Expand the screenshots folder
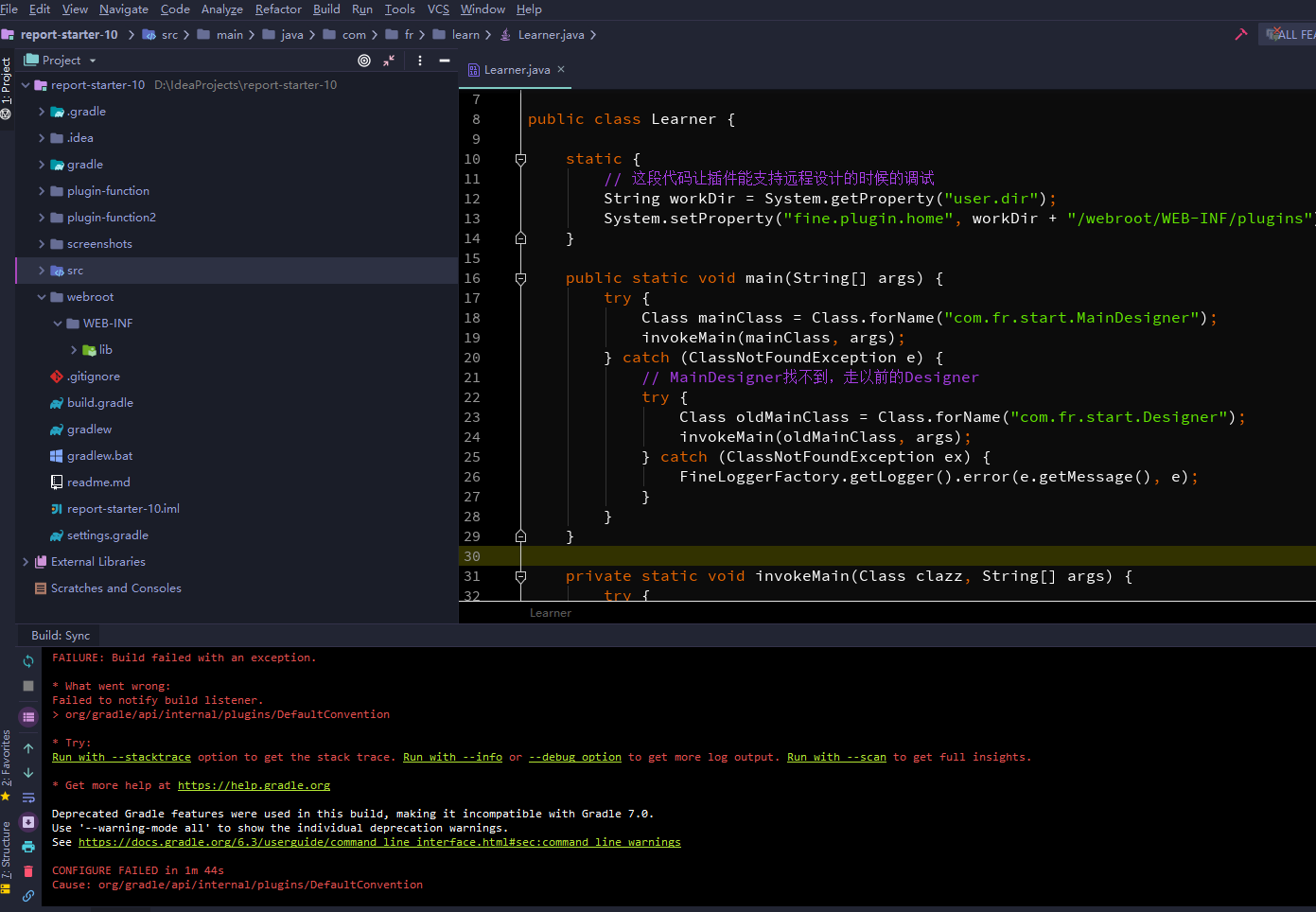Image resolution: width=1316 pixels, height=912 pixels. click(42, 244)
